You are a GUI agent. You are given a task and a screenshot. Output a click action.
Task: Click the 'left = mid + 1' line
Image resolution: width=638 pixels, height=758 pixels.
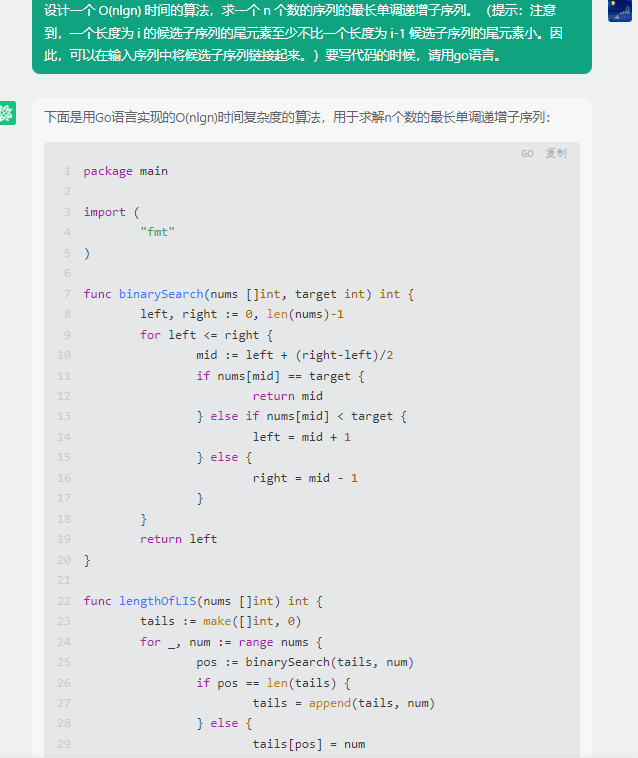click(302, 437)
